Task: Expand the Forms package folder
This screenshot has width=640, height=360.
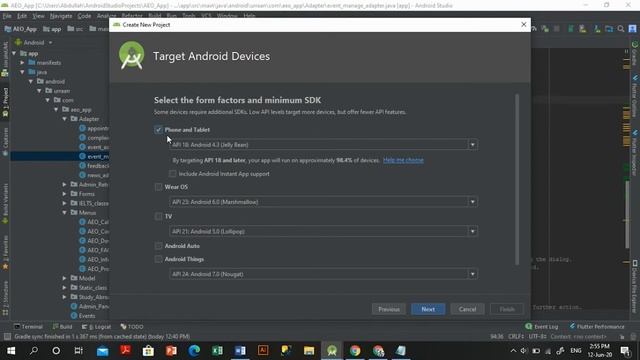Action: (64, 194)
